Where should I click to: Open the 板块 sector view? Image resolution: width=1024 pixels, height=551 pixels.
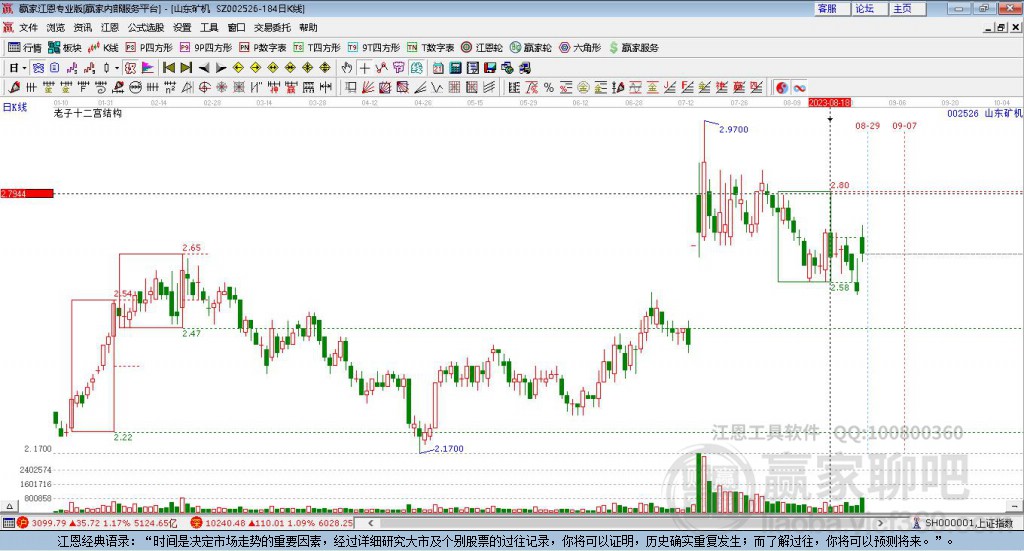pos(64,48)
